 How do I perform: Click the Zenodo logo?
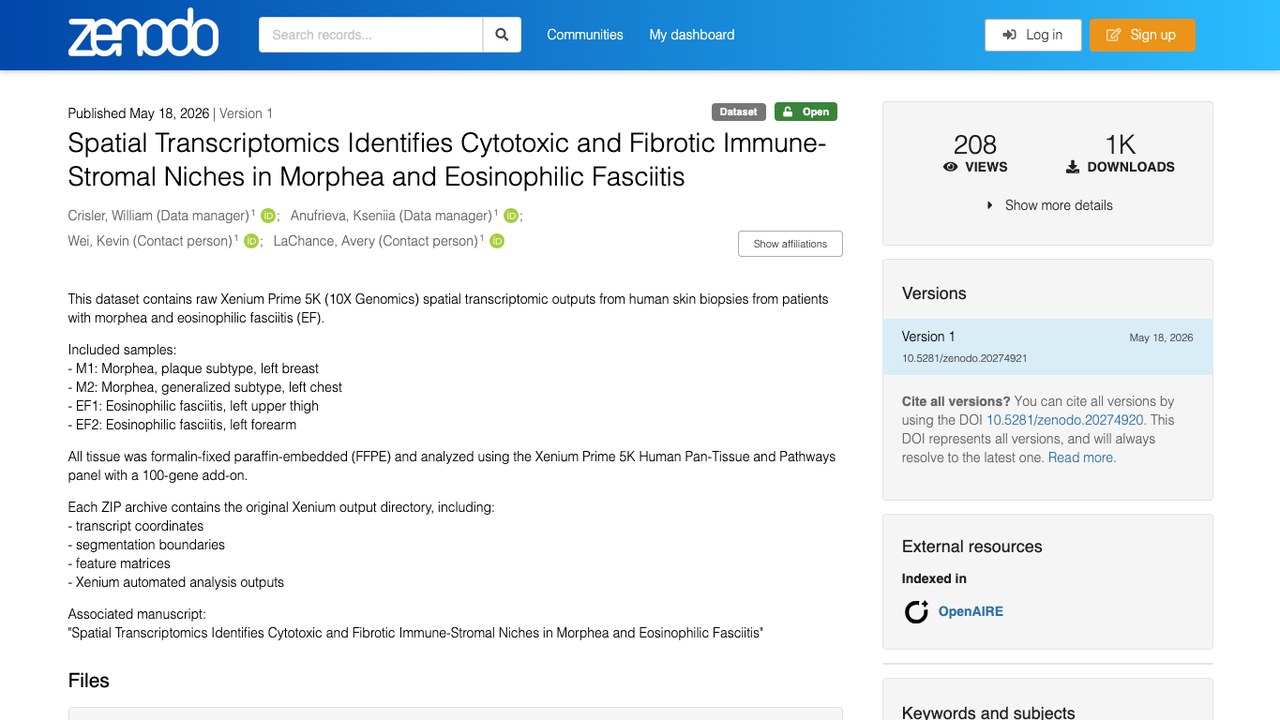point(143,34)
